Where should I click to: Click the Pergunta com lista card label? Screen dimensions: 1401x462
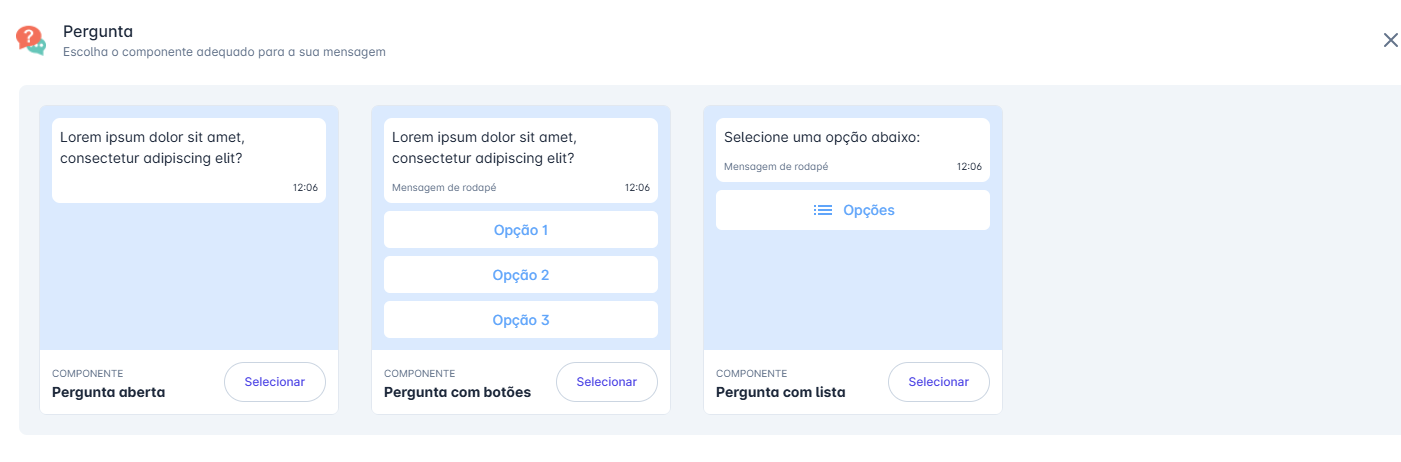781,392
